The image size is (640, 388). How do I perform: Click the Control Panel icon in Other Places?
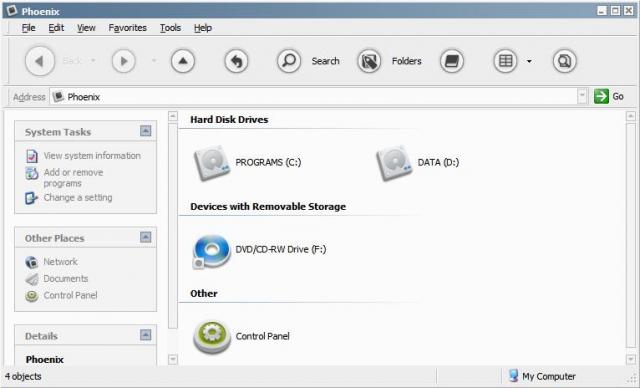point(31,296)
